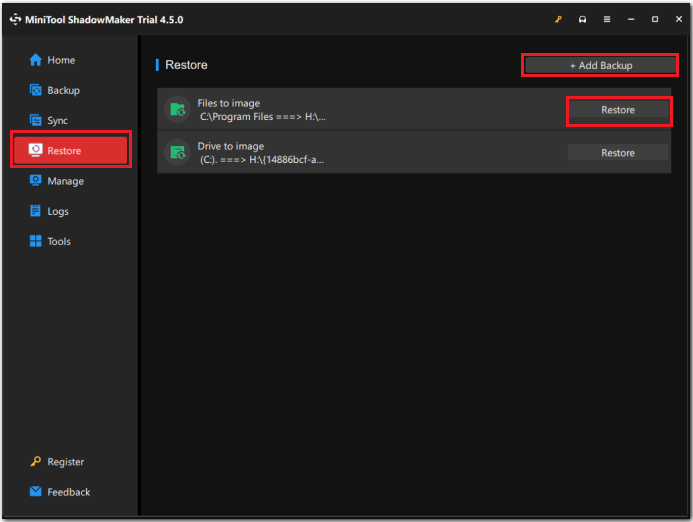Restore the Drive to image backup
This screenshot has height=522, width=693.
pos(618,152)
